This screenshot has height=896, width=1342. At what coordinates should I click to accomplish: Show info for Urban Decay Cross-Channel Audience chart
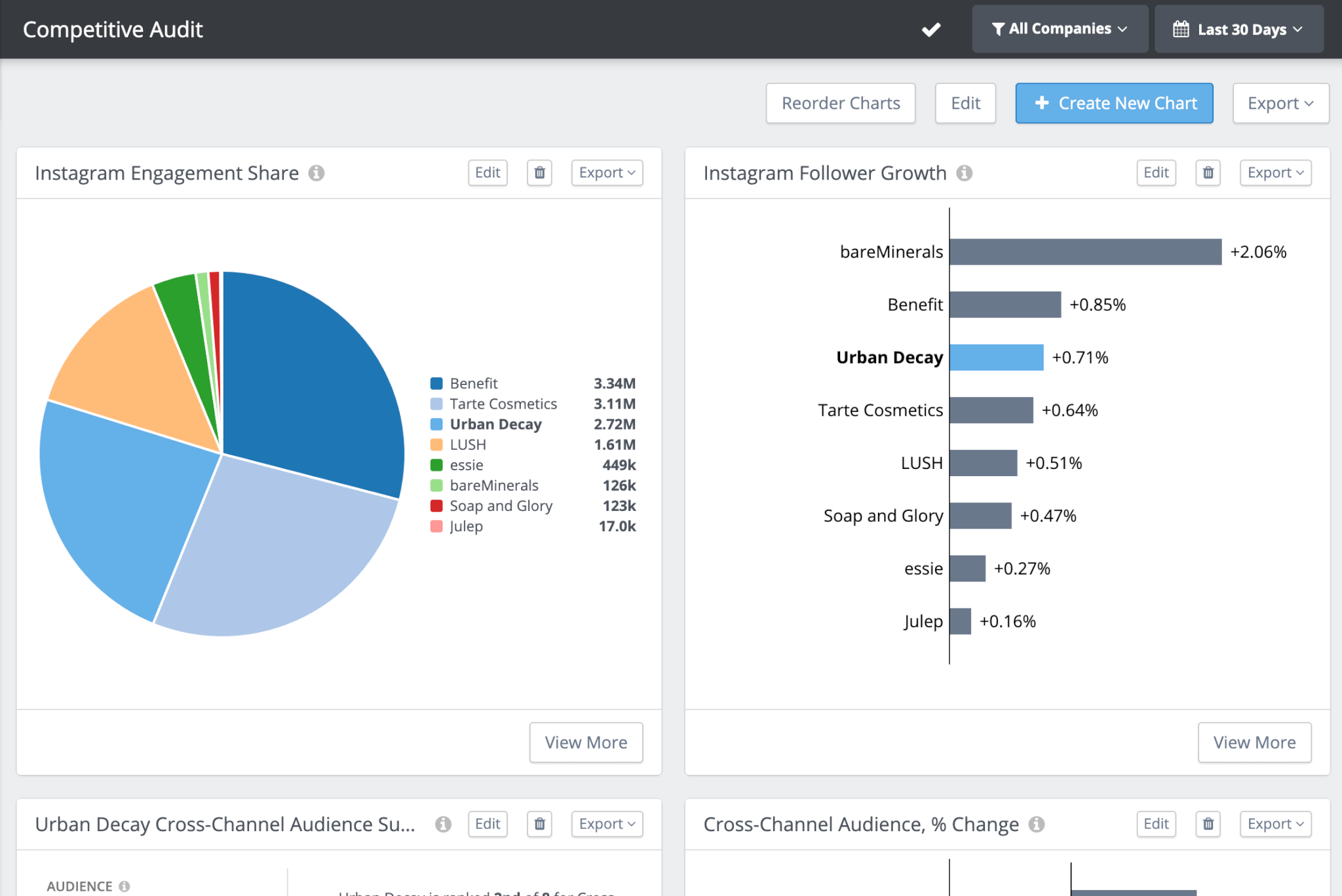(x=443, y=824)
